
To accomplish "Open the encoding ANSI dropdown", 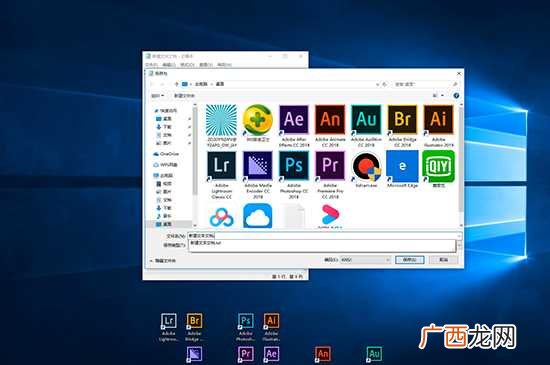I will [365, 260].
